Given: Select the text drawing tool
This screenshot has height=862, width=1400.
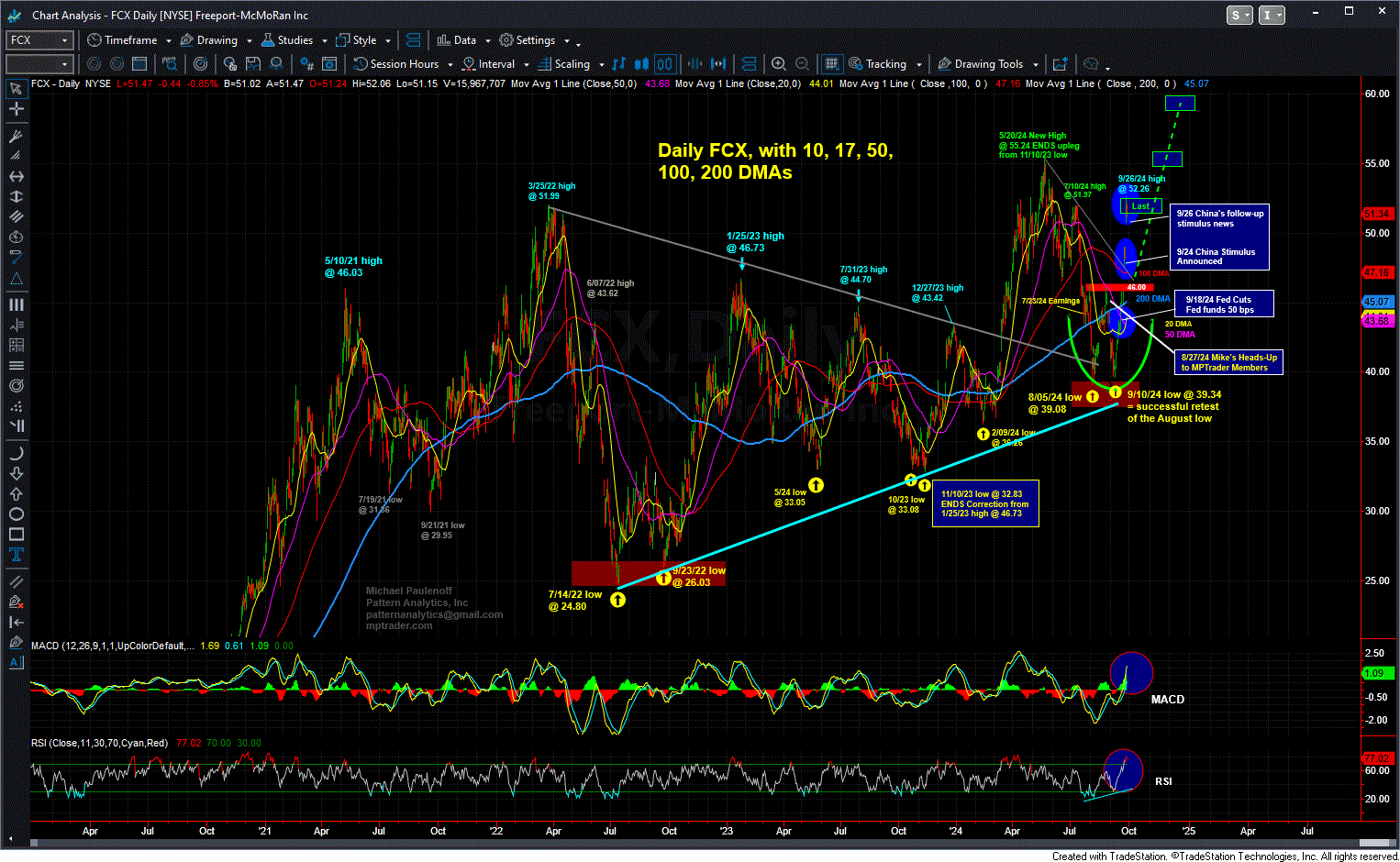Looking at the screenshot, I should (16, 554).
